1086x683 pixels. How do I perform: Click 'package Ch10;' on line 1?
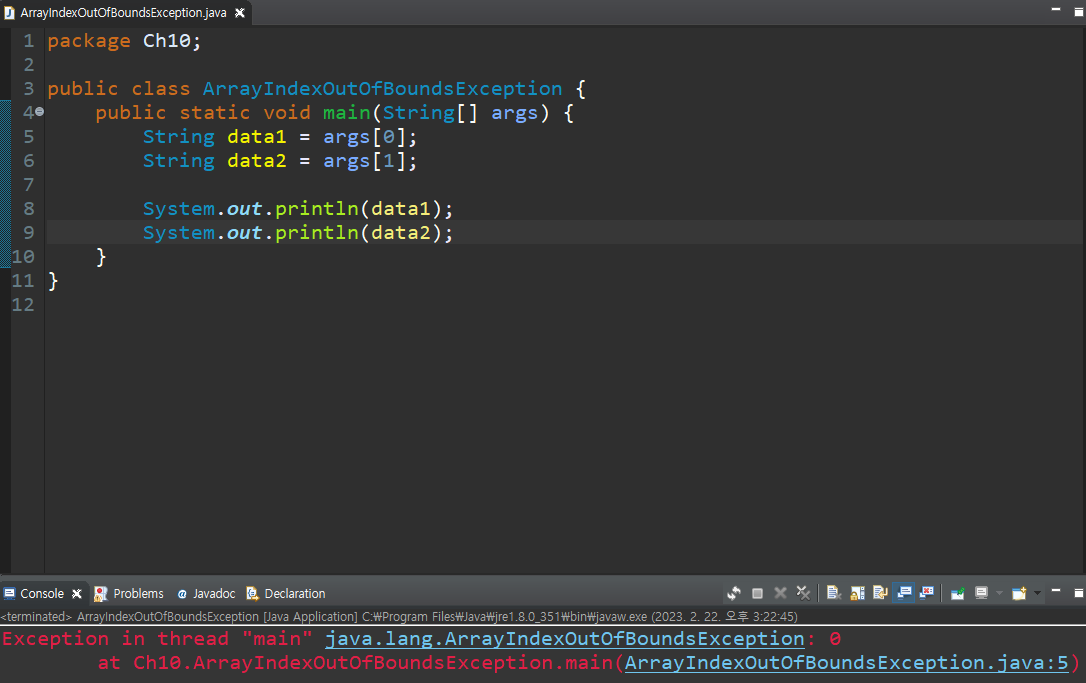click(x=124, y=41)
